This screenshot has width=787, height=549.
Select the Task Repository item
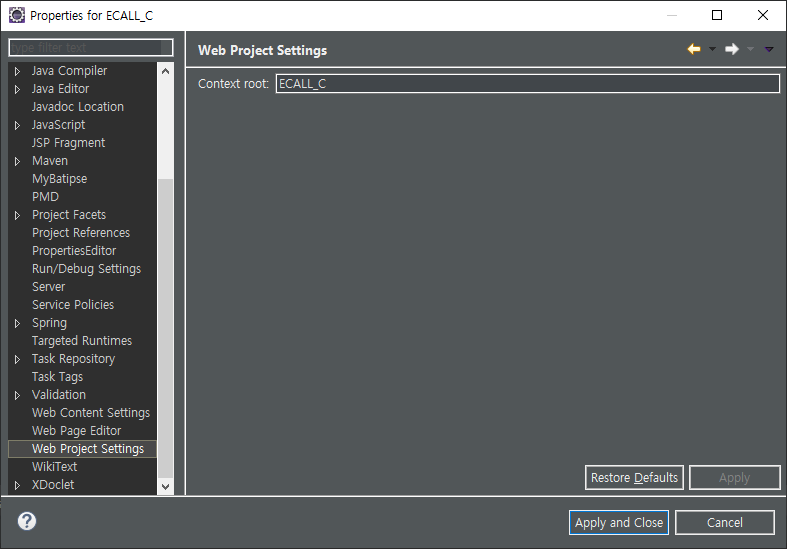point(73,359)
